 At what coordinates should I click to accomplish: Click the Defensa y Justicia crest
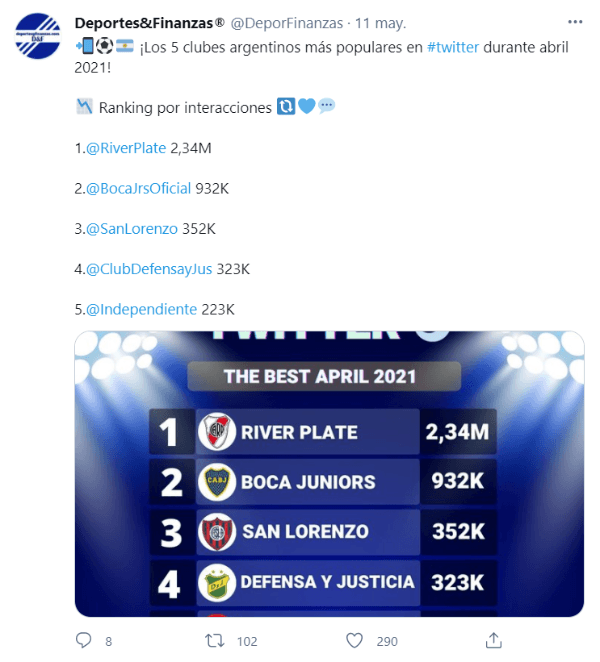pos(217,582)
